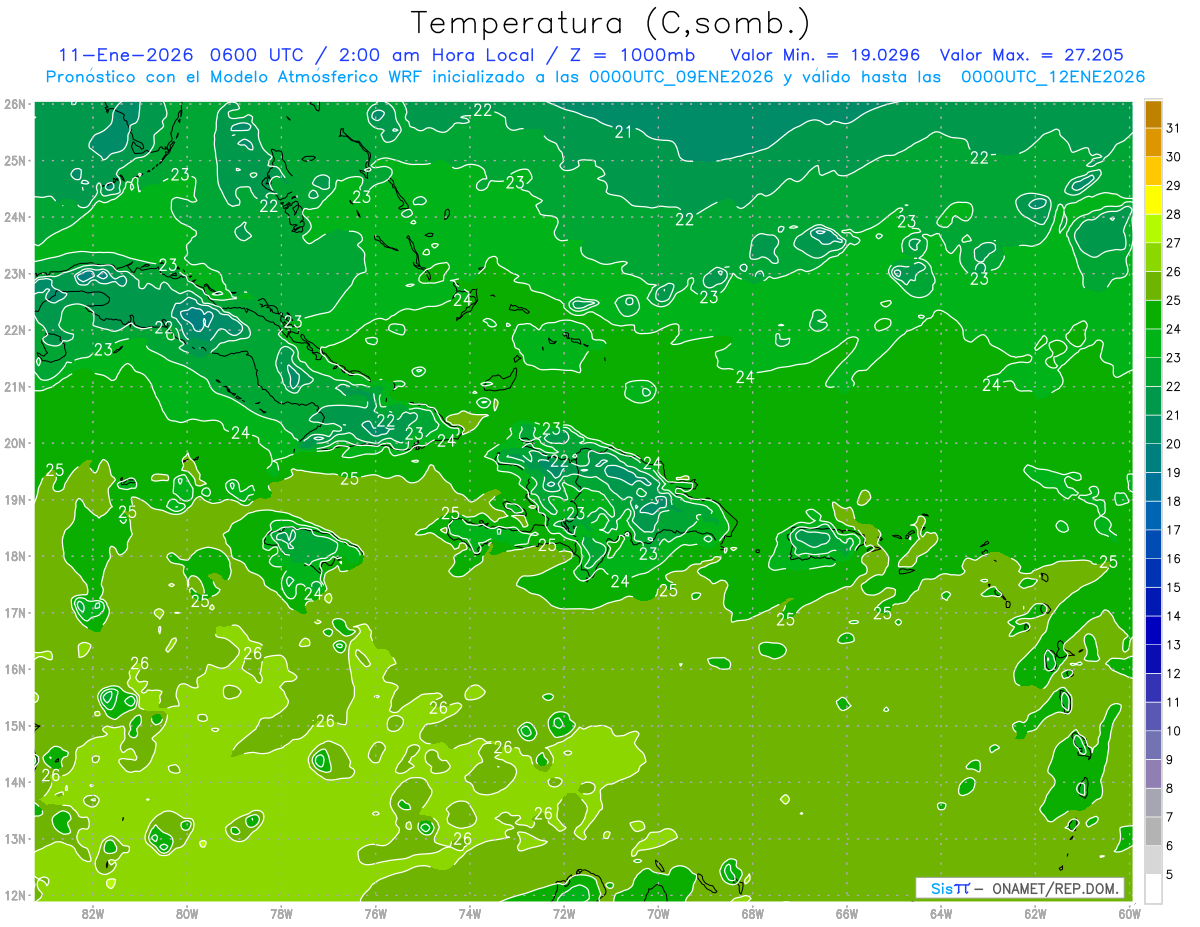The image size is (1200, 927).
Task: Click the "70W" longitude axis label
Action: pos(658,913)
